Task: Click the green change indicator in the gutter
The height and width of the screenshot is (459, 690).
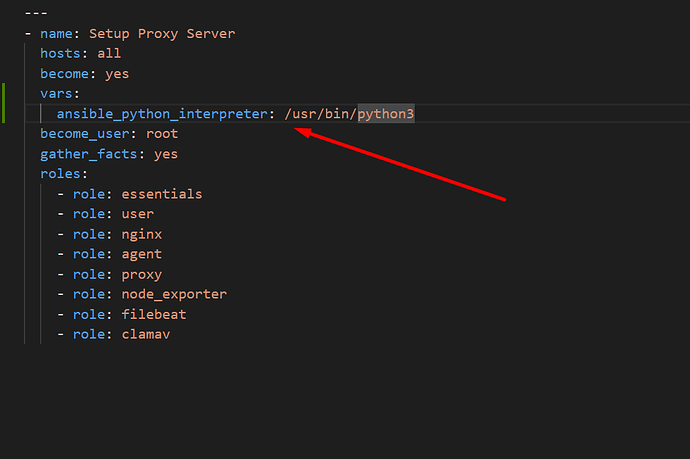Action: click(x=4, y=104)
